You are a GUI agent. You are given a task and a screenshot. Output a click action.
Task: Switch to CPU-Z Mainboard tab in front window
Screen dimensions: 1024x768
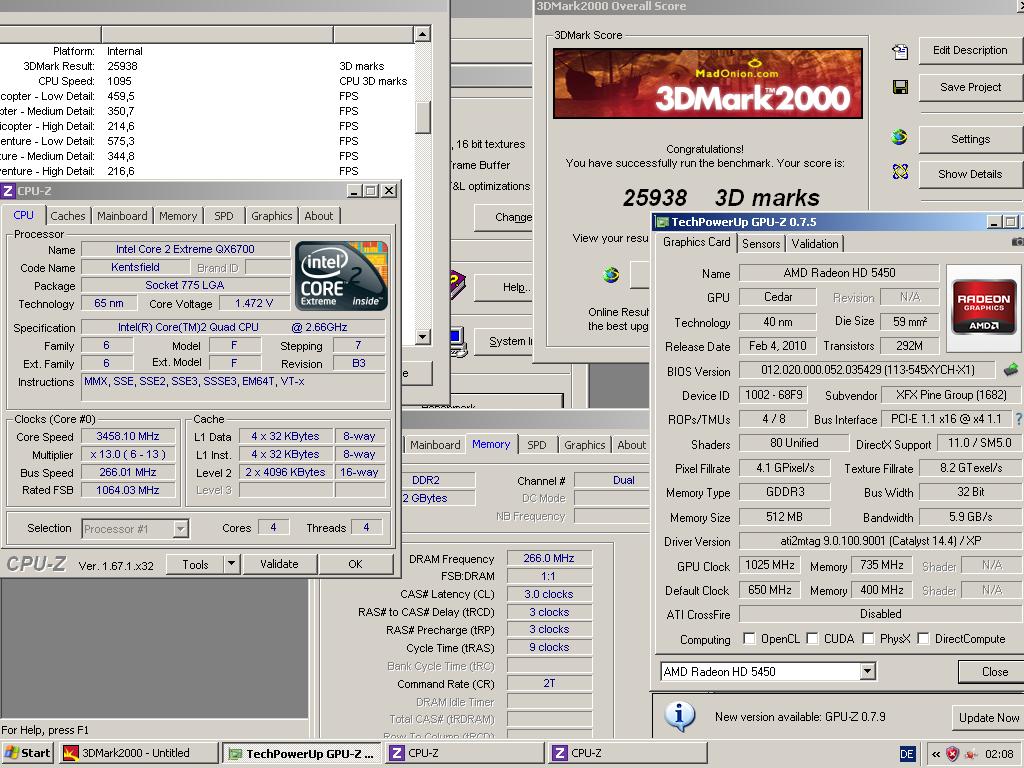coord(122,216)
